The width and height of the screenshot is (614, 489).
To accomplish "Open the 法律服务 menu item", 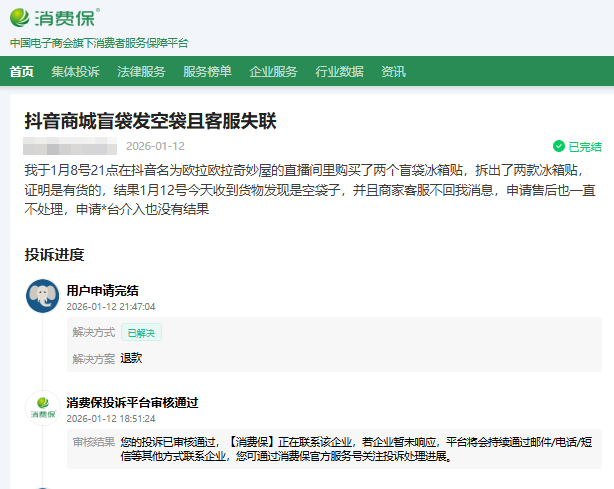I will 141,71.
